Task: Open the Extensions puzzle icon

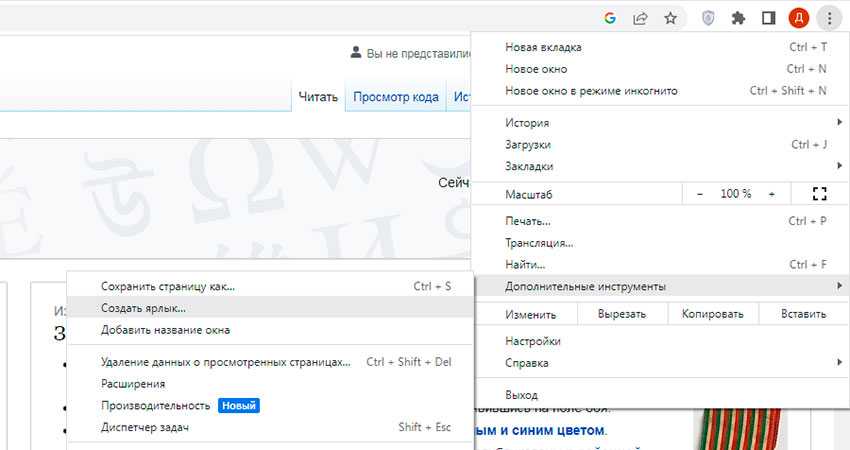Action: 738,18
